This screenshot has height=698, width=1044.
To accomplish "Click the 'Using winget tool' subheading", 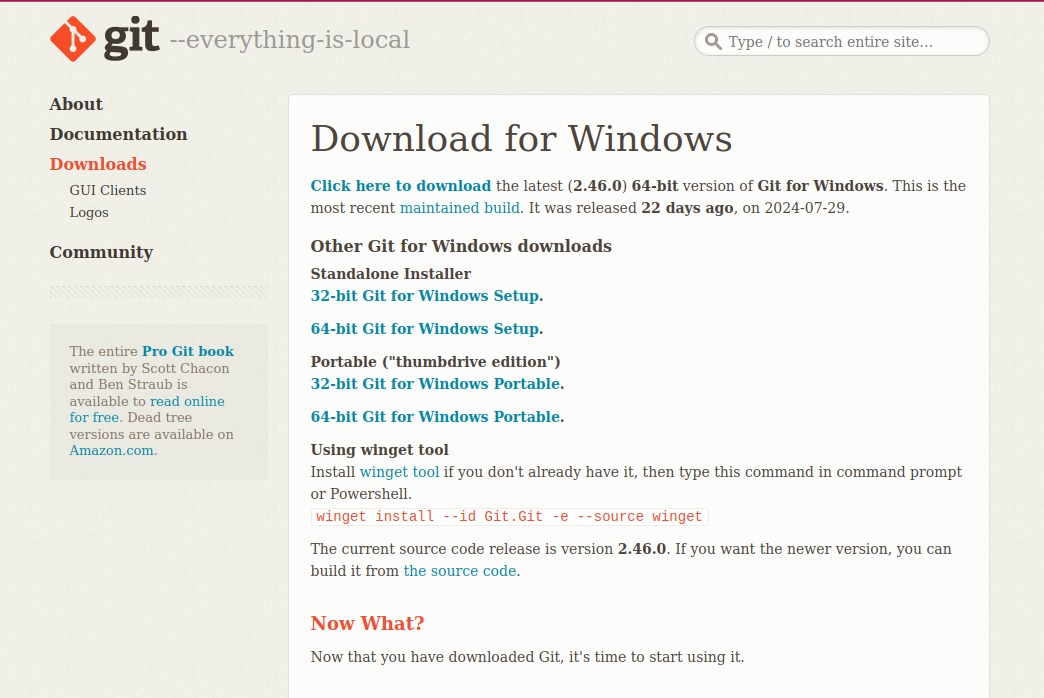I will (380, 450).
